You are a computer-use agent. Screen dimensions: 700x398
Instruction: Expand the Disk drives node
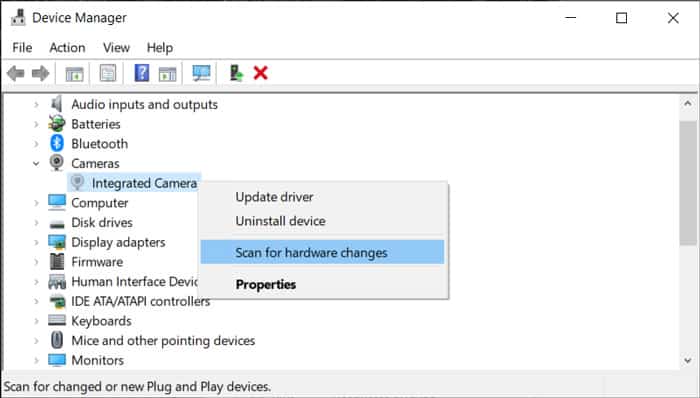(x=37, y=222)
